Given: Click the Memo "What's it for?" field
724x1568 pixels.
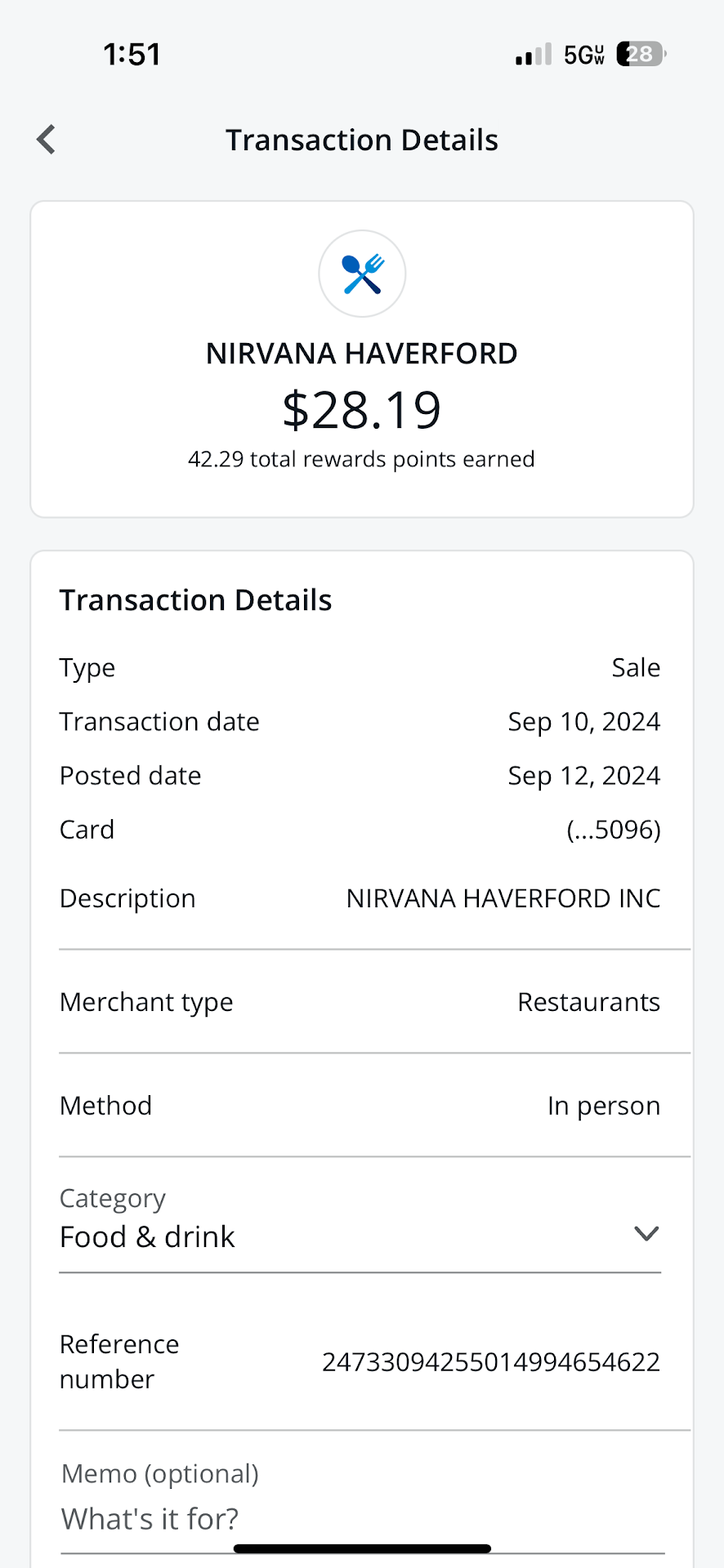Looking at the screenshot, I should (360, 1519).
